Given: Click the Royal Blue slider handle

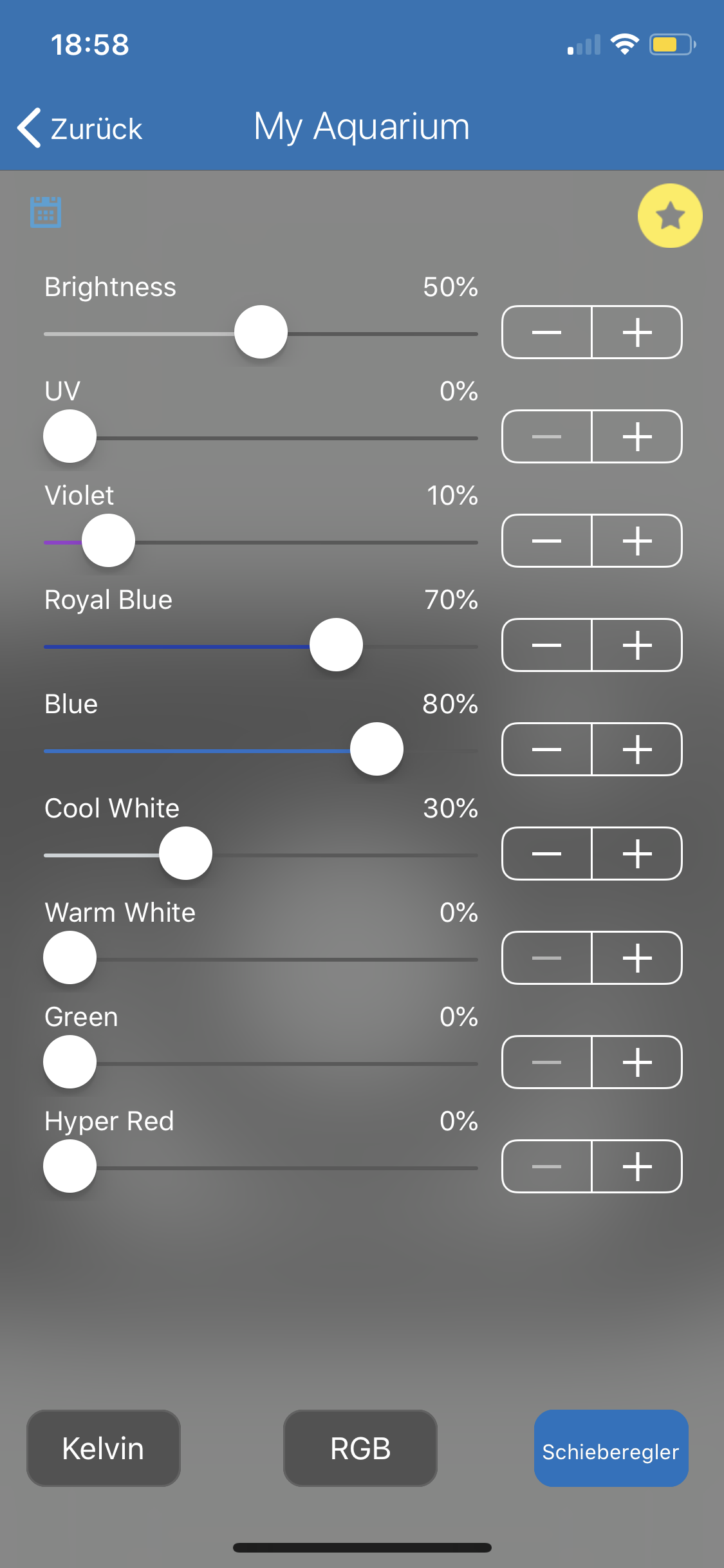Looking at the screenshot, I should (x=336, y=645).
